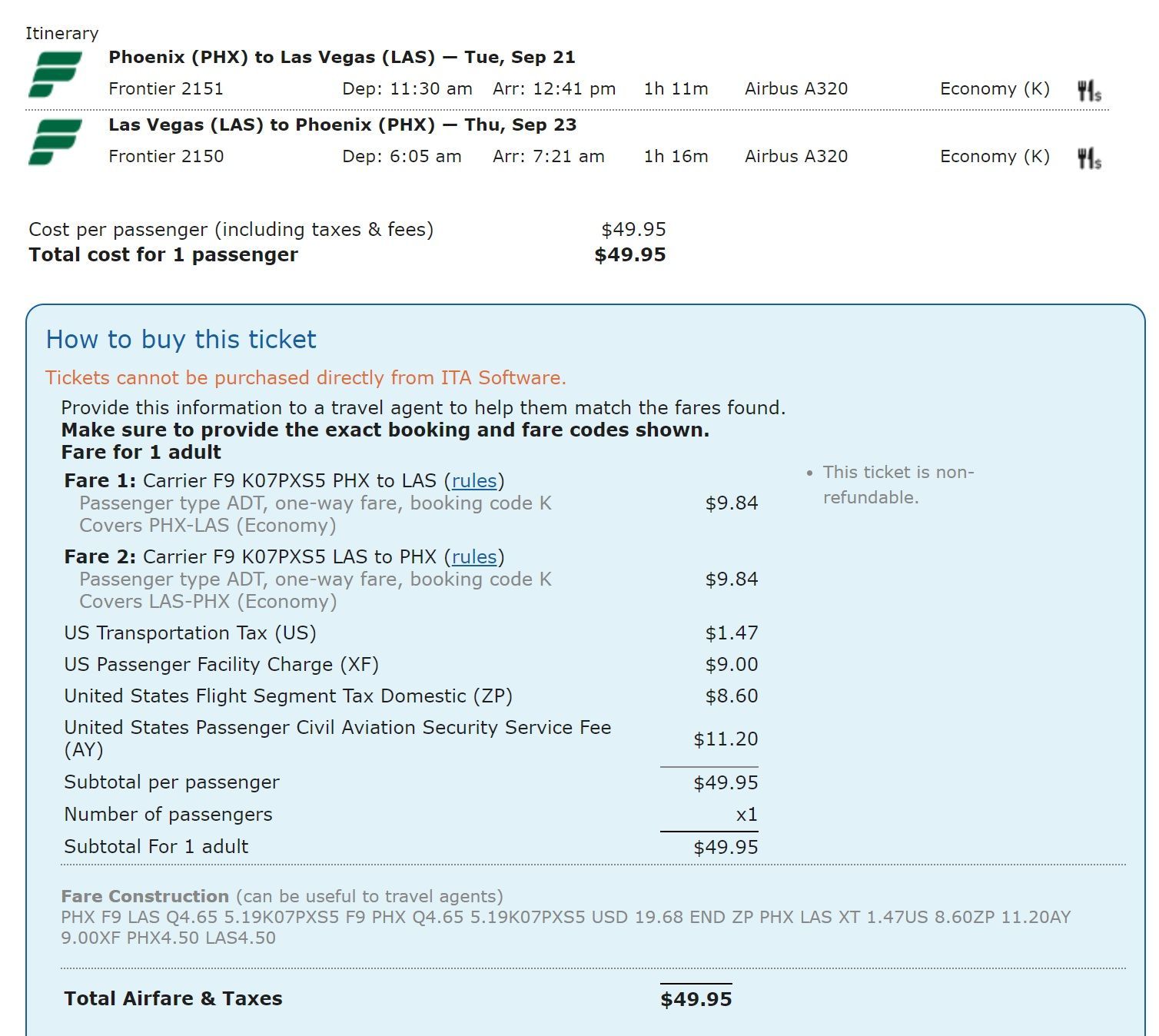Click the Las Vegas to Phoenix flight heading
The width and height of the screenshot is (1159, 1036).
[x=342, y=125]
